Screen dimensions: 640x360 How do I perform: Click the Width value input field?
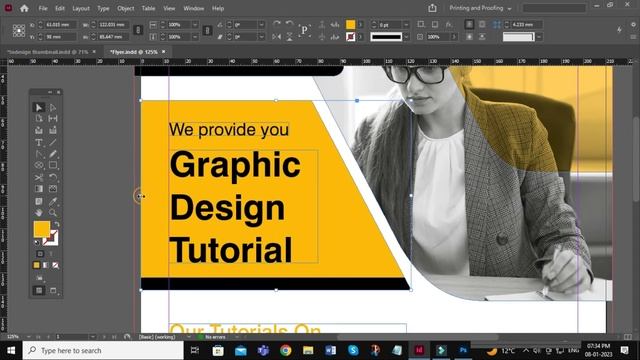point(113,25)
